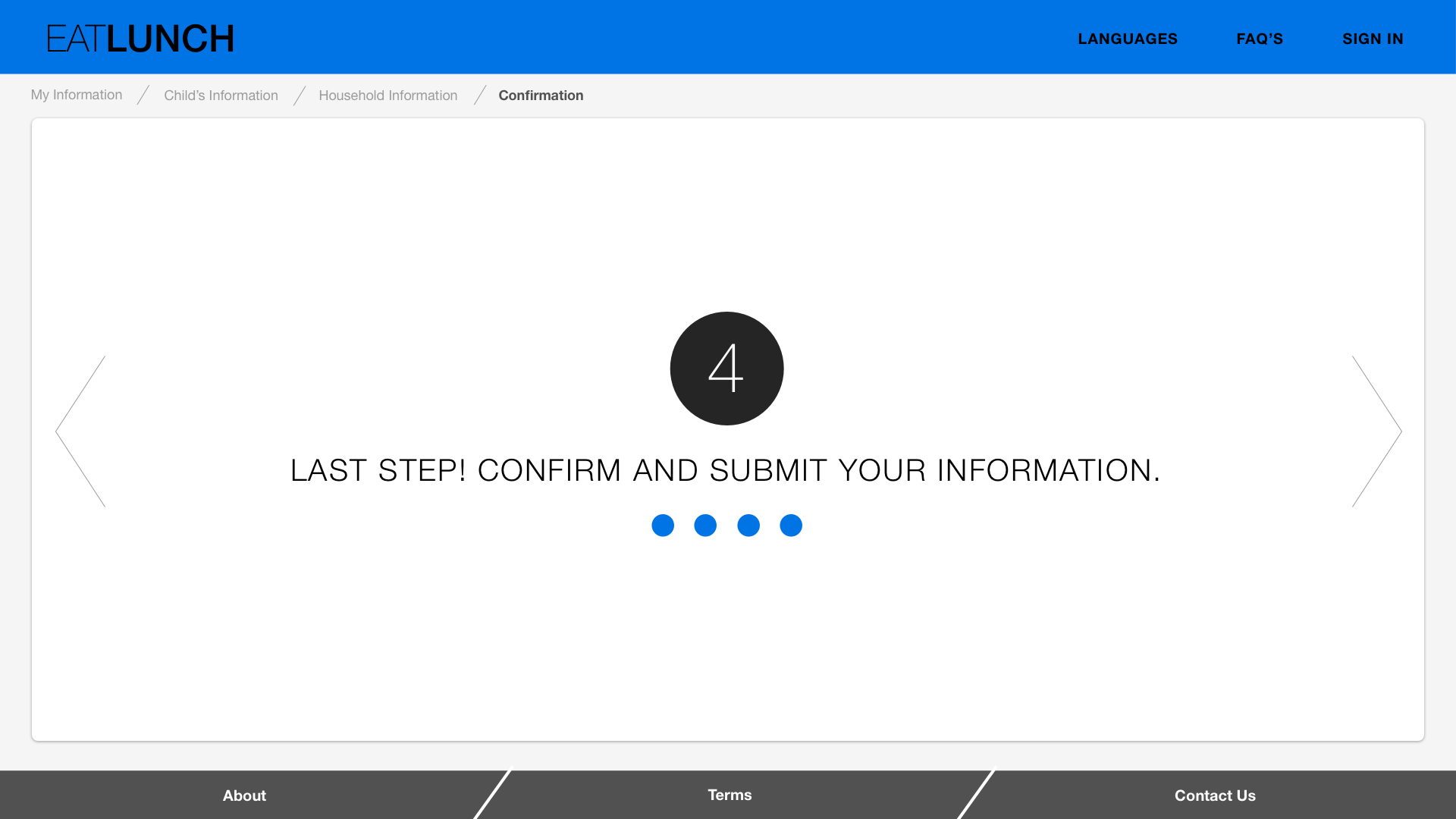Click Sign In in header
This screenshot has height=819, width=1456.
click(1373, 39)
